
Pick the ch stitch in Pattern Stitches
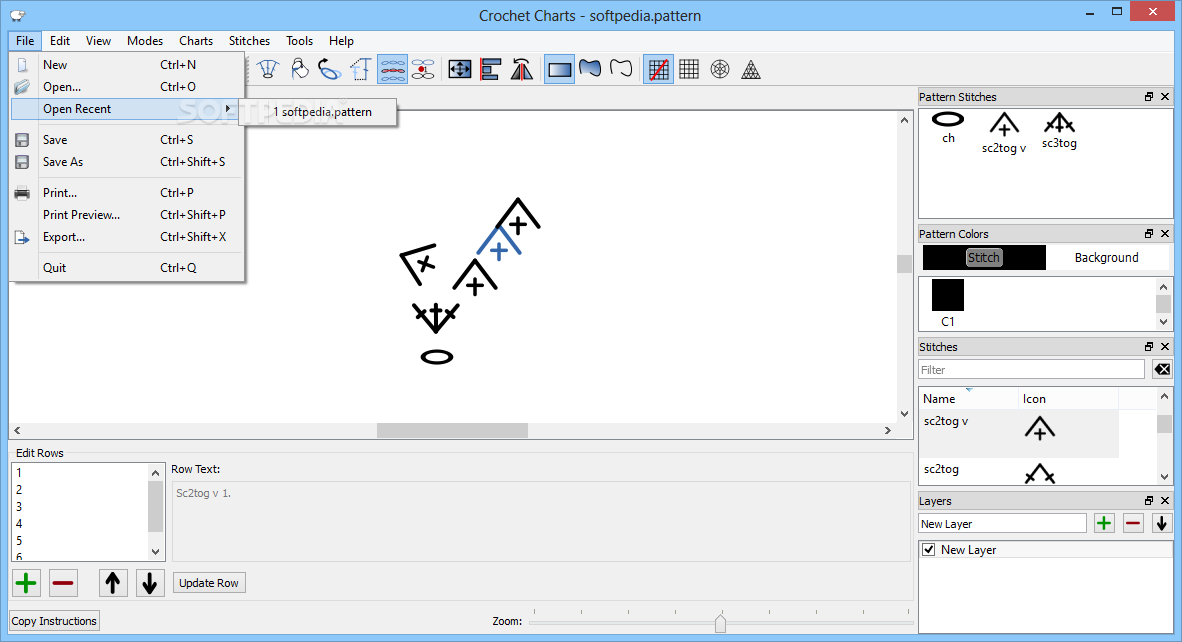[948, 127]
